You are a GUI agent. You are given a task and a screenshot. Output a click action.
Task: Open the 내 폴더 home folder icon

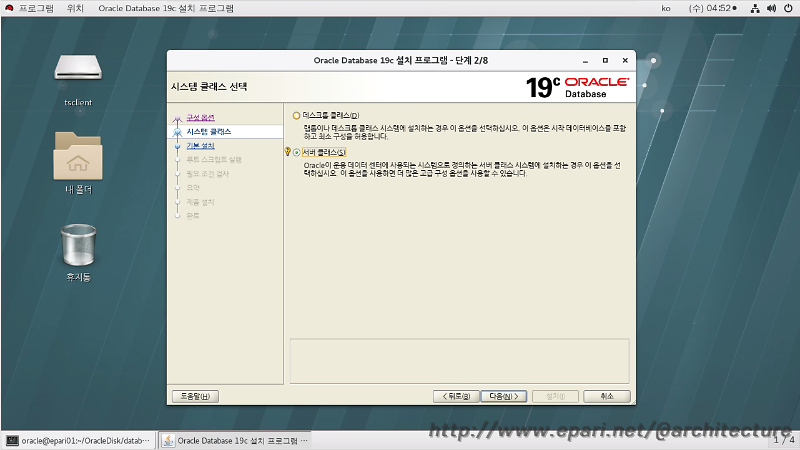point(78,156)
